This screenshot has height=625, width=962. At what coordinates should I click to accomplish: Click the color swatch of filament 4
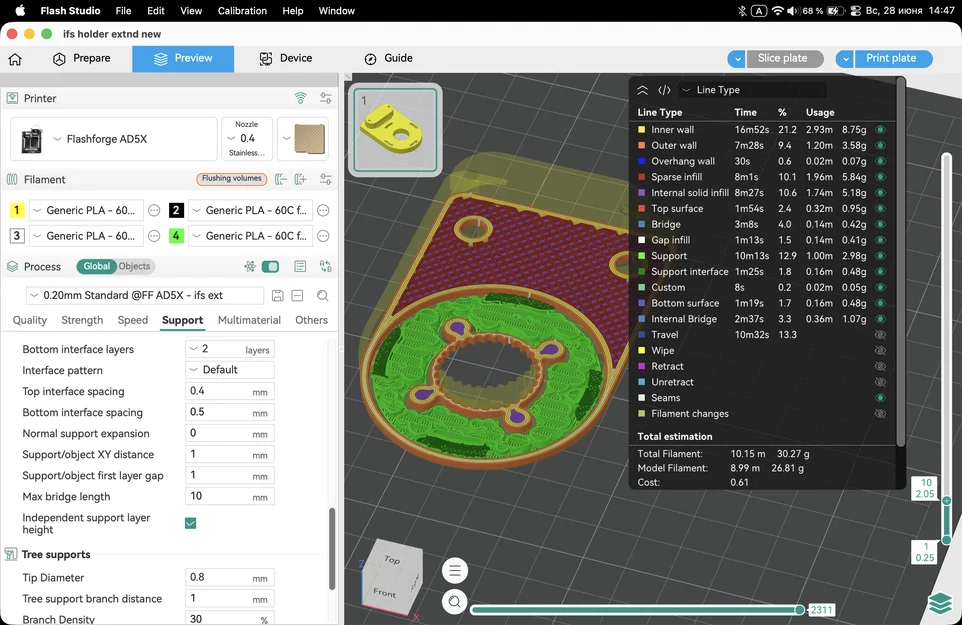pos(176,236)
